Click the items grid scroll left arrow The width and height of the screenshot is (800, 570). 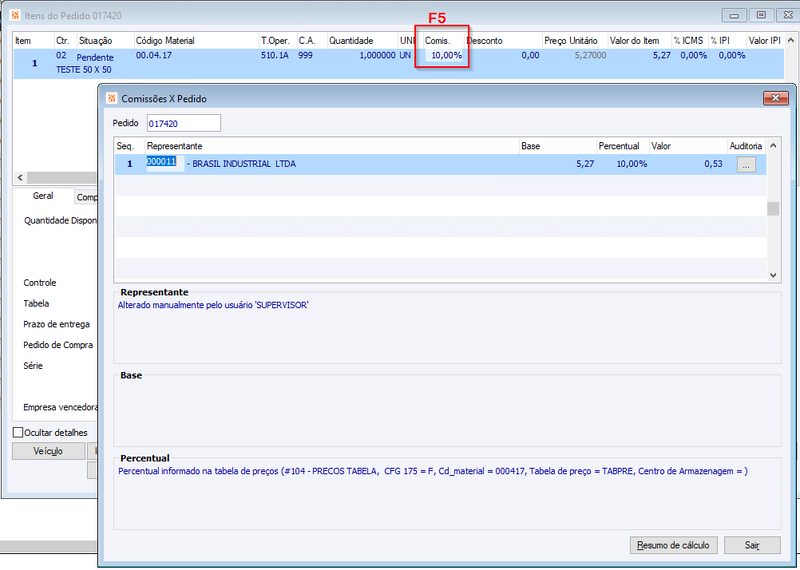click(x=20, y=178)
